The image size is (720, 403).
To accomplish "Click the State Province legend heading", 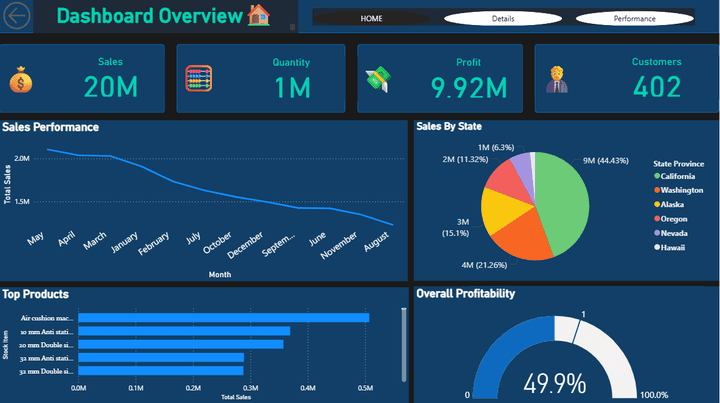I will 679,163.
